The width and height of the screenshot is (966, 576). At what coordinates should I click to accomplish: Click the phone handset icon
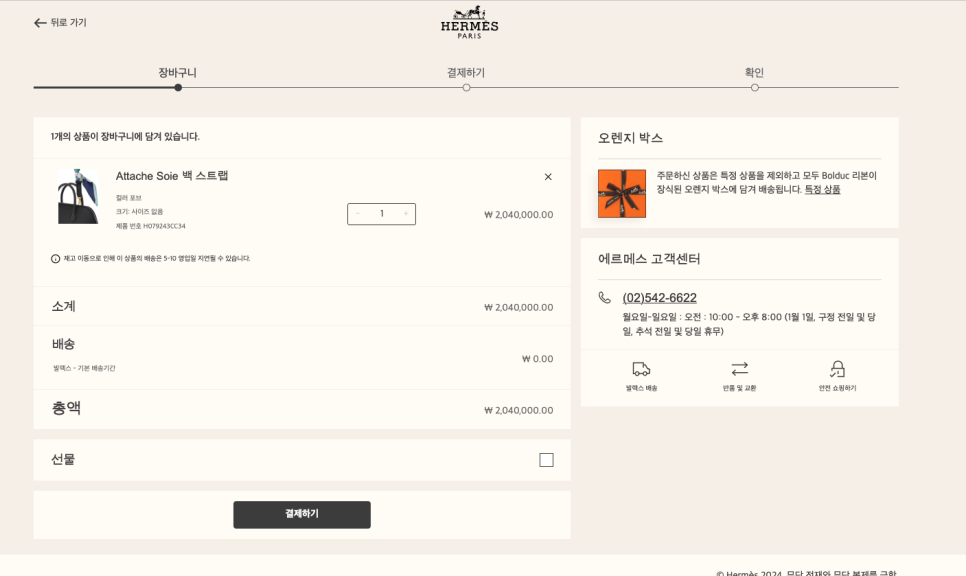click(604, 298)
